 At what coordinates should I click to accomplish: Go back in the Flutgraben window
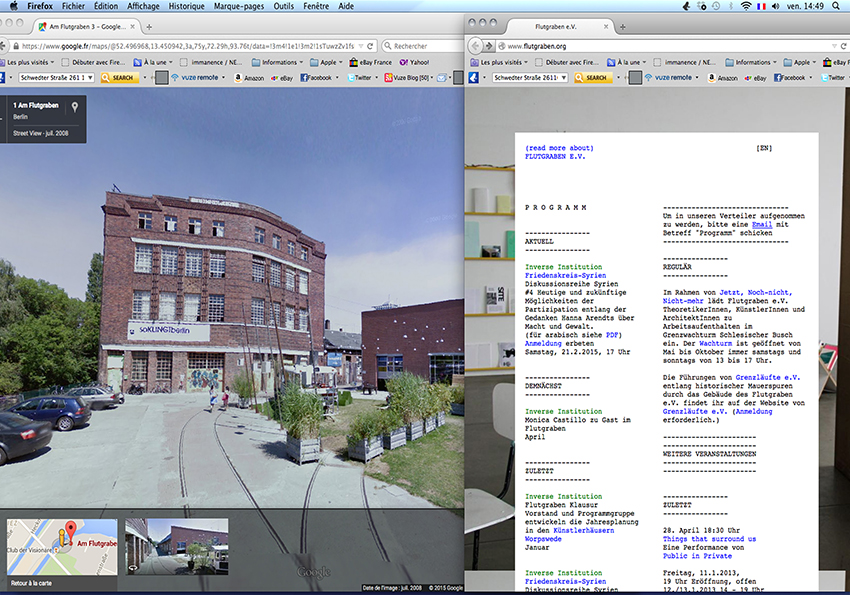tap(475, 46)
